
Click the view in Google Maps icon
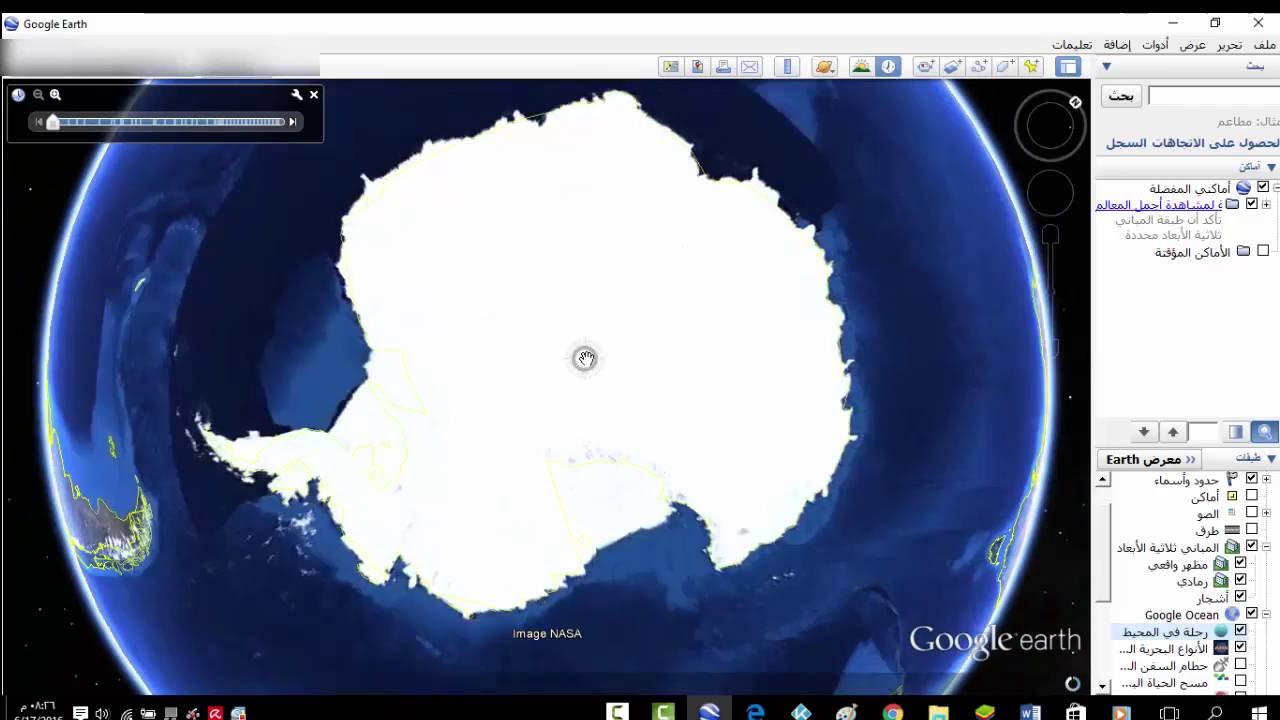click(x=697, y=67)
